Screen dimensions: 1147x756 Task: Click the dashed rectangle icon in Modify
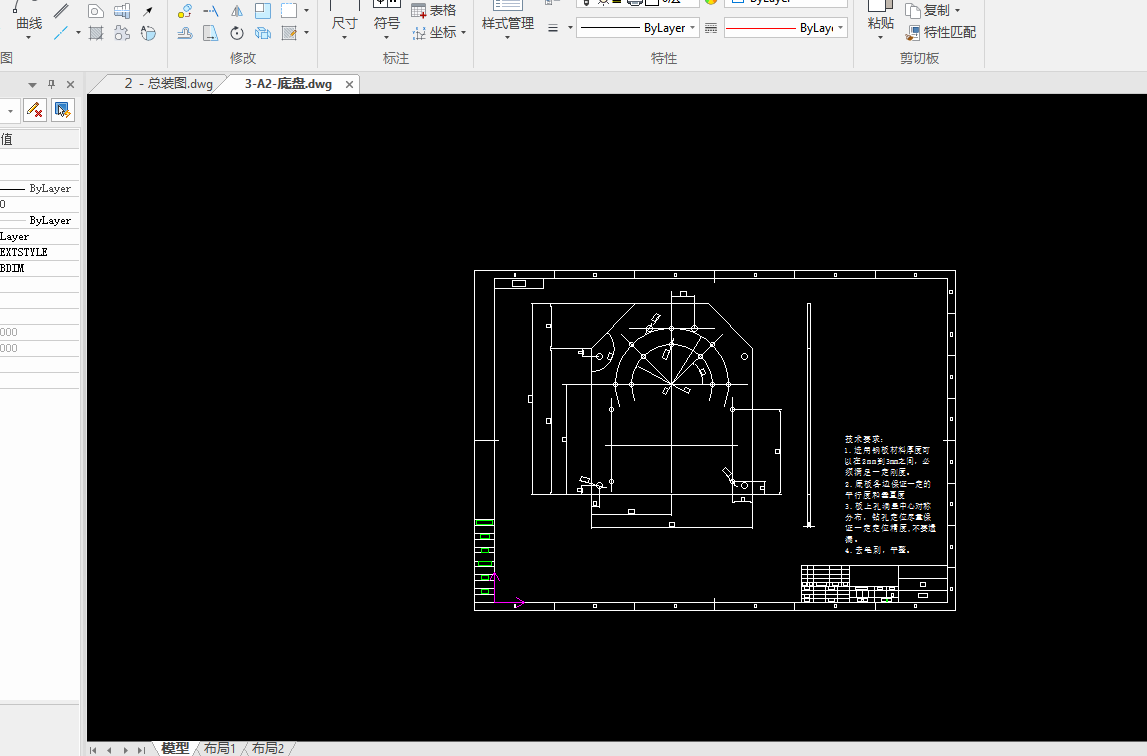coord(289,10)
